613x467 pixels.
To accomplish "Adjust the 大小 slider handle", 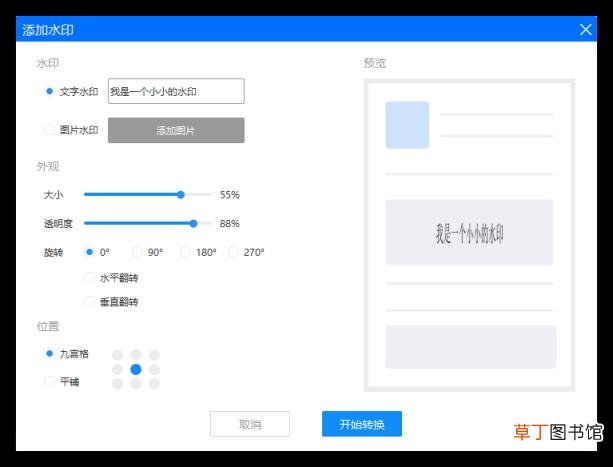I will [x=181, y=195].
